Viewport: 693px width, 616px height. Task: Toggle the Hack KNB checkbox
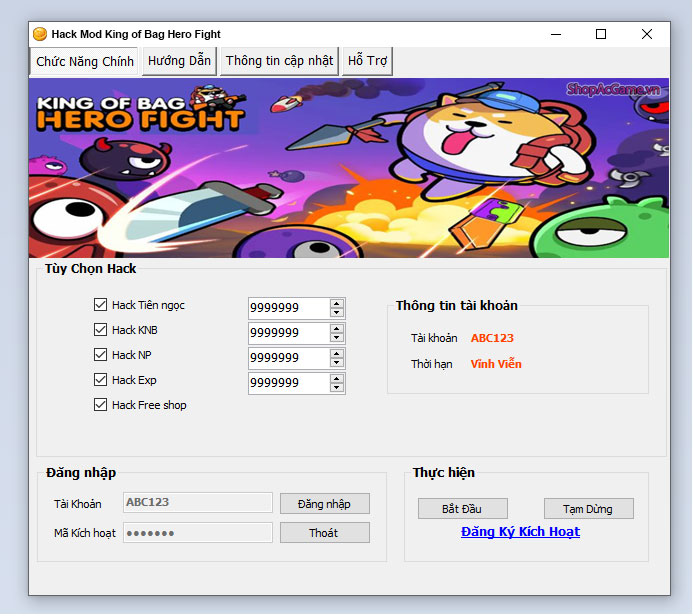[100, 330]
